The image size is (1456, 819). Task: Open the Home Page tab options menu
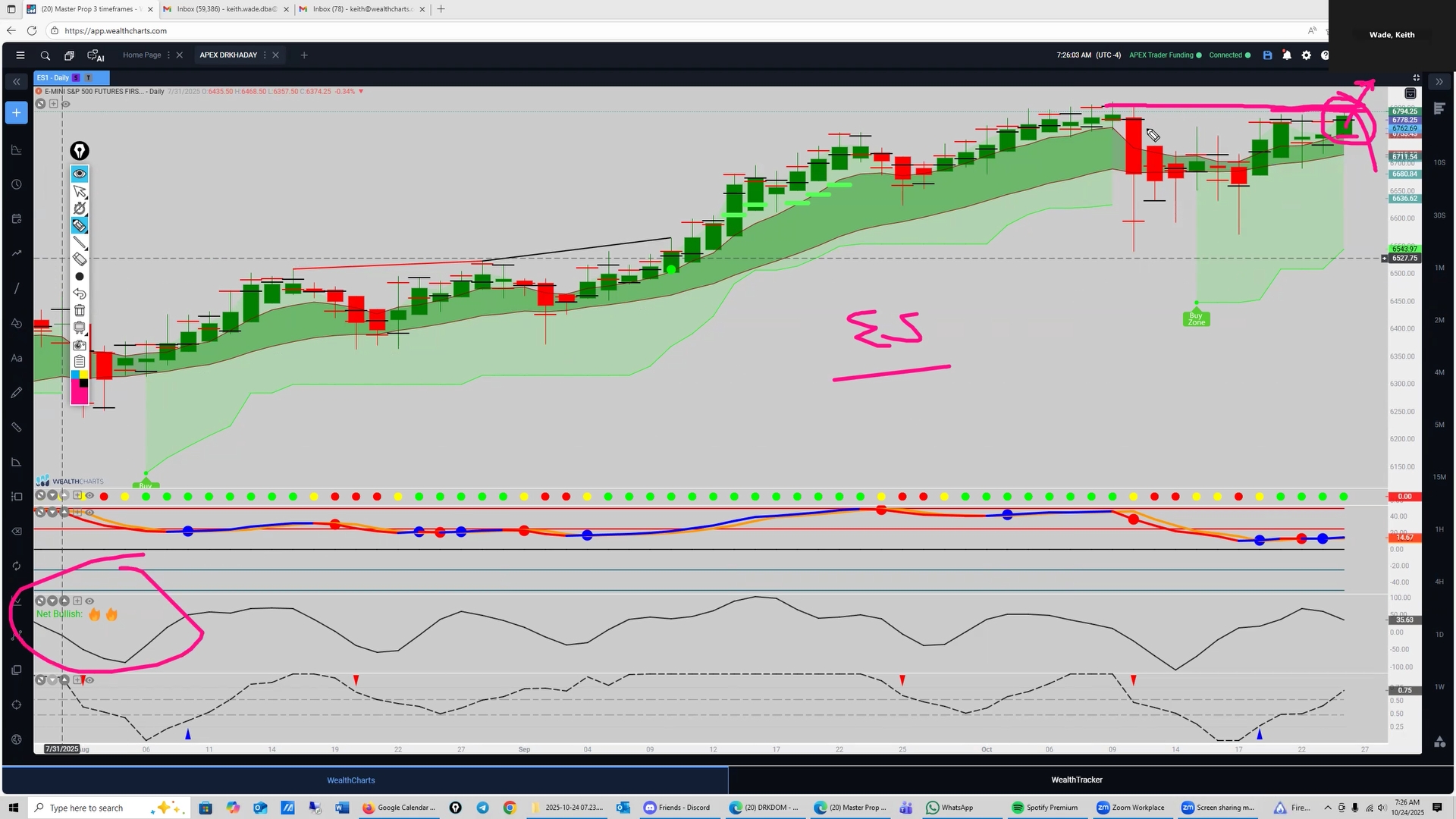pyautogui.click(x=168, y=55)
